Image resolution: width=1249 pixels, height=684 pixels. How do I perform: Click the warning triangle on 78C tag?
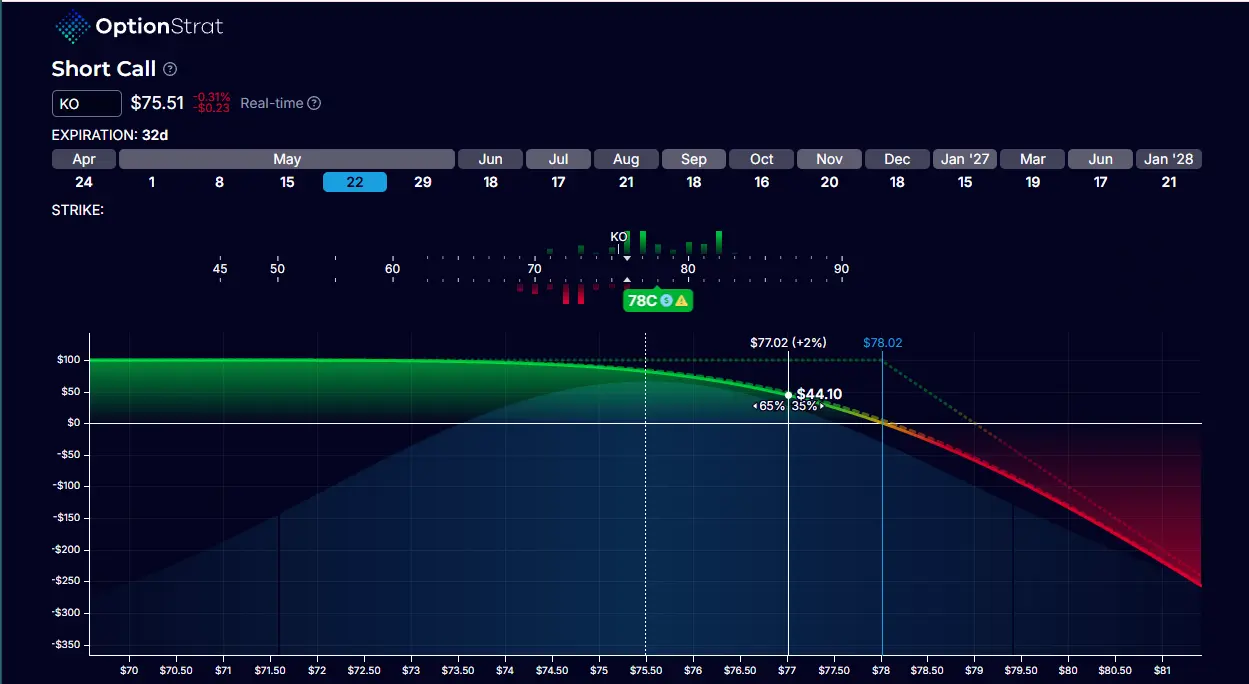pos(681,300)
